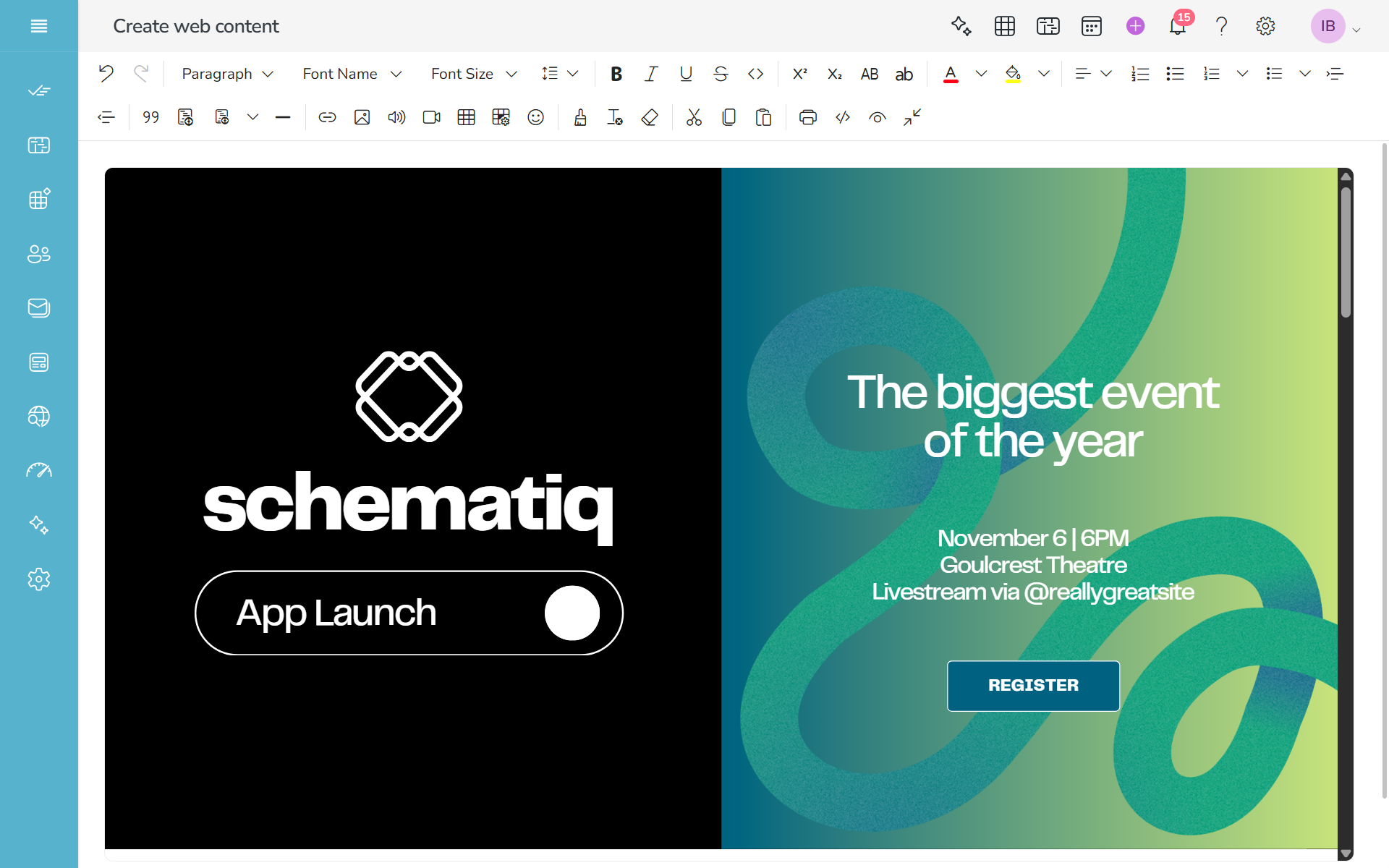This screenshot has width=1389, height=868.
Task: Collapse the editor from full screen
Action: tap(912, 117)
